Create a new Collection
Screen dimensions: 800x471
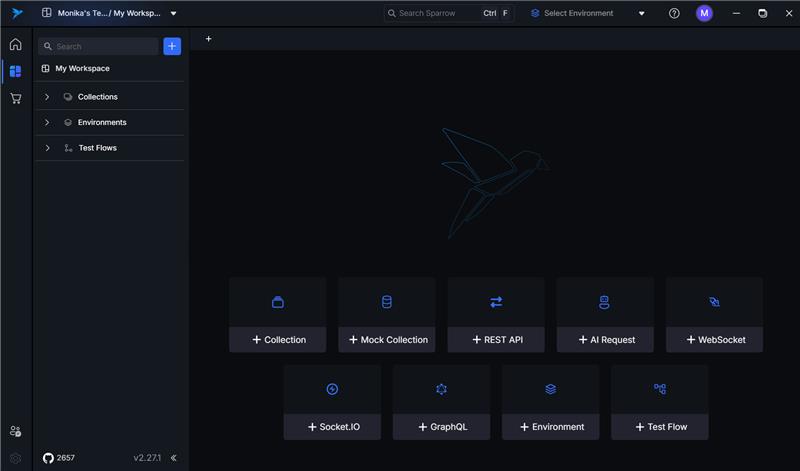coord(278,340)
